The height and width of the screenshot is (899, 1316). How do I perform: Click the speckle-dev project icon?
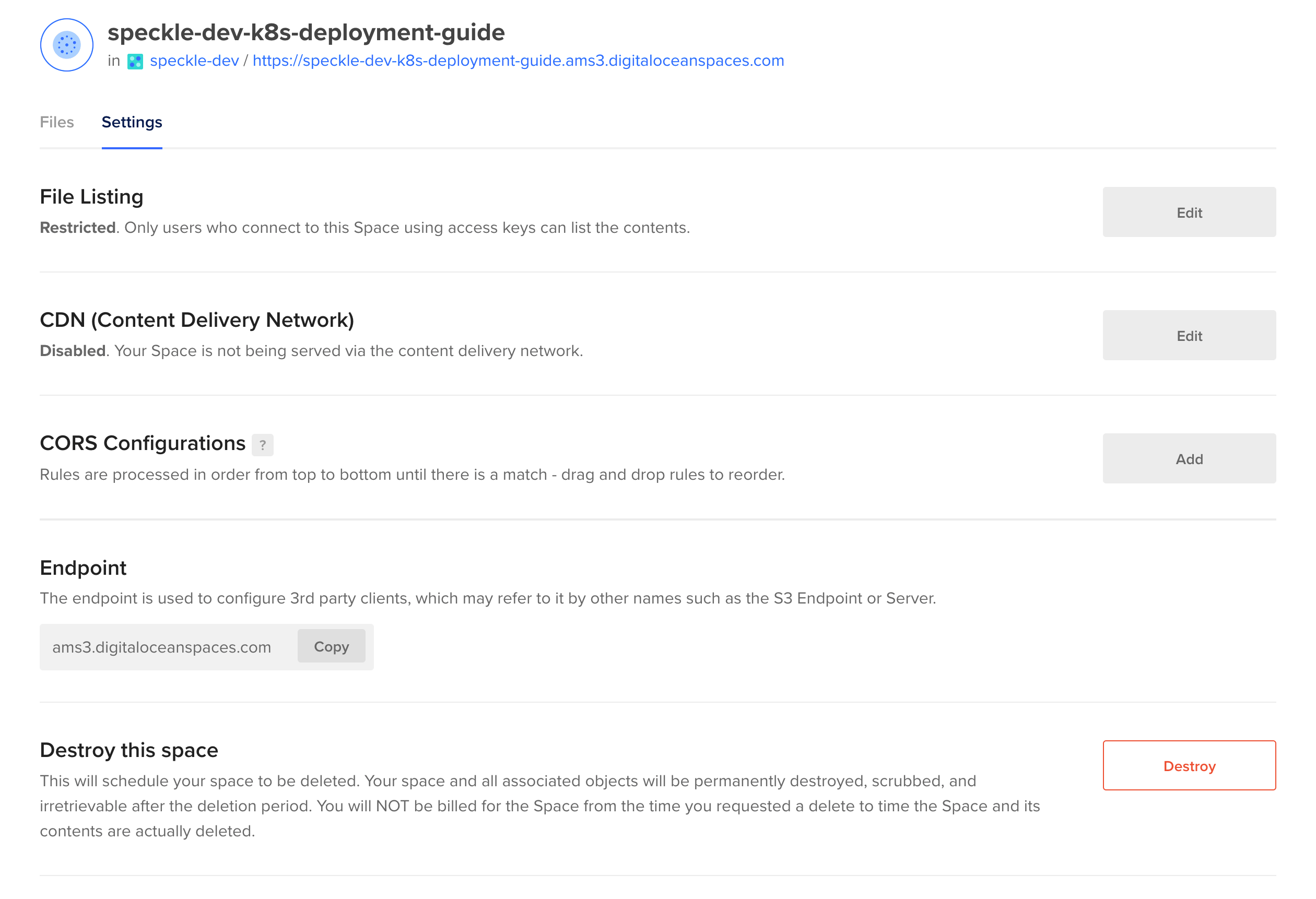(x=135, y=61)
